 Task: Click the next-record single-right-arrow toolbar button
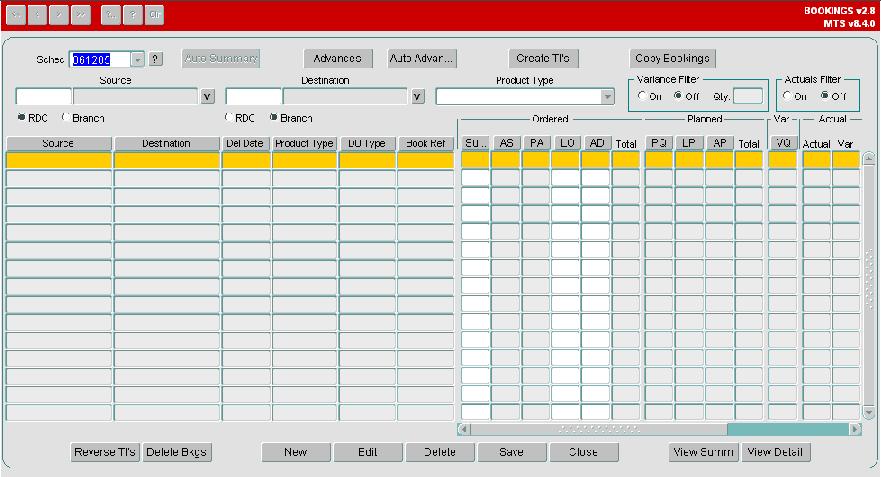tap(58, 15)
